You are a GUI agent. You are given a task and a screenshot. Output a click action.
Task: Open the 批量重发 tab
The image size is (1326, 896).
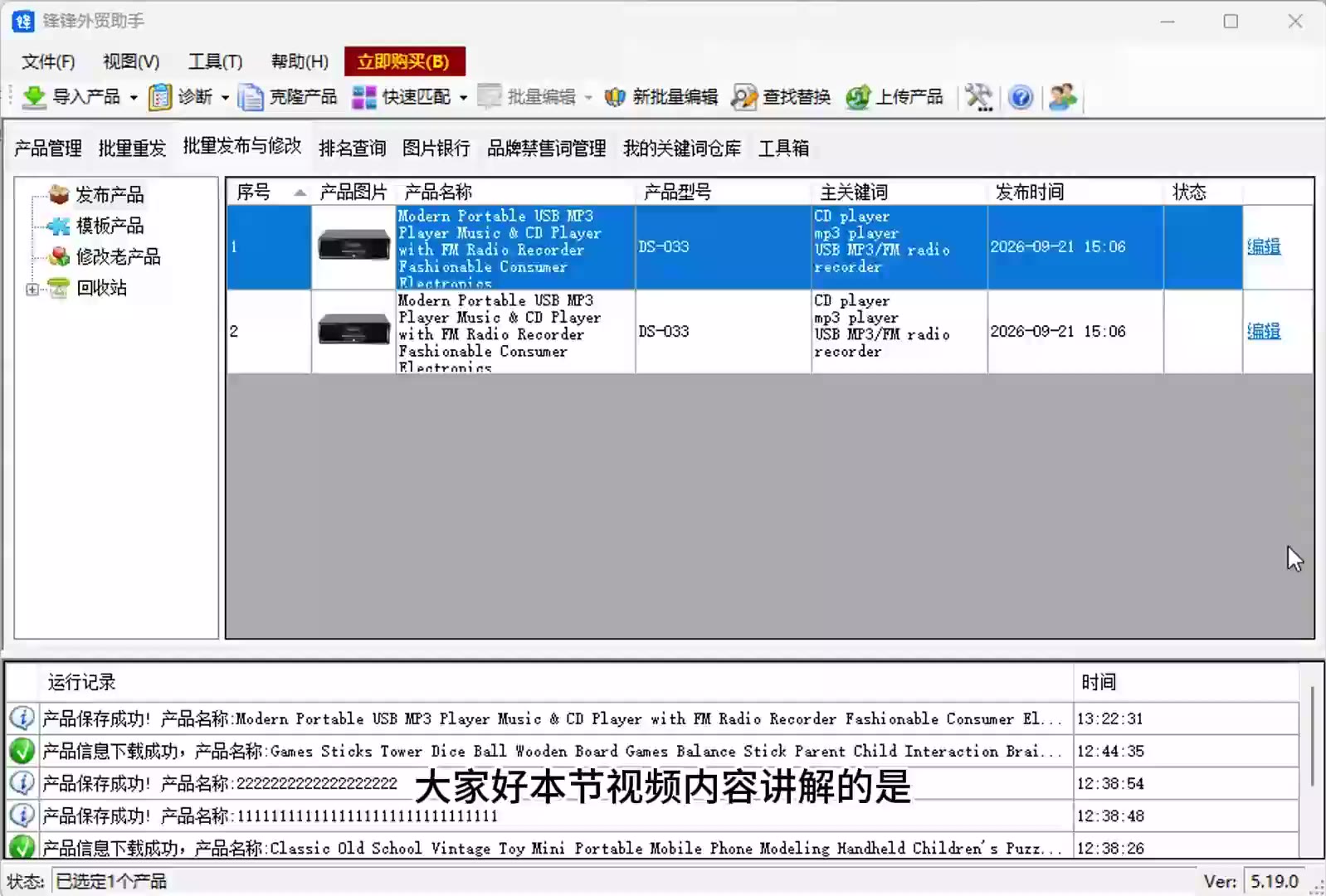[x=133, y=149]
